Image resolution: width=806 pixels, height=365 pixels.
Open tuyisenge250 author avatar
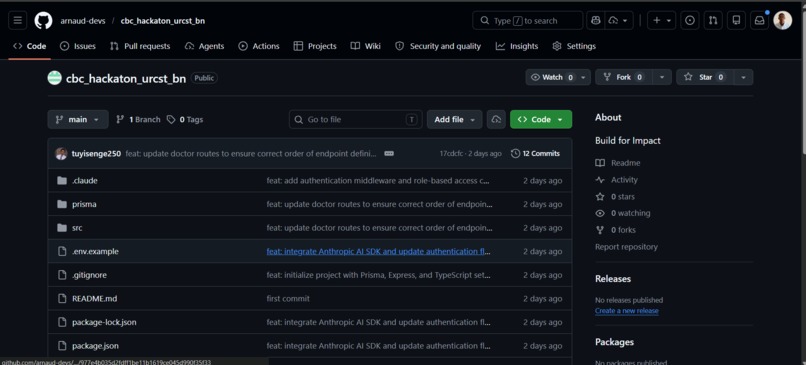click(x=61, y=153)
